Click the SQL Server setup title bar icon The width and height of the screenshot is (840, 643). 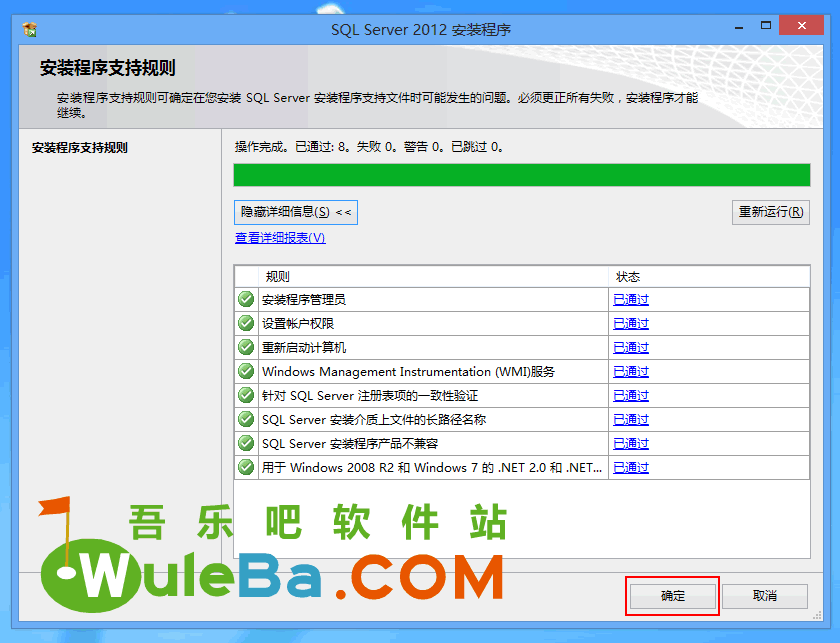click(x=30, y=29)
